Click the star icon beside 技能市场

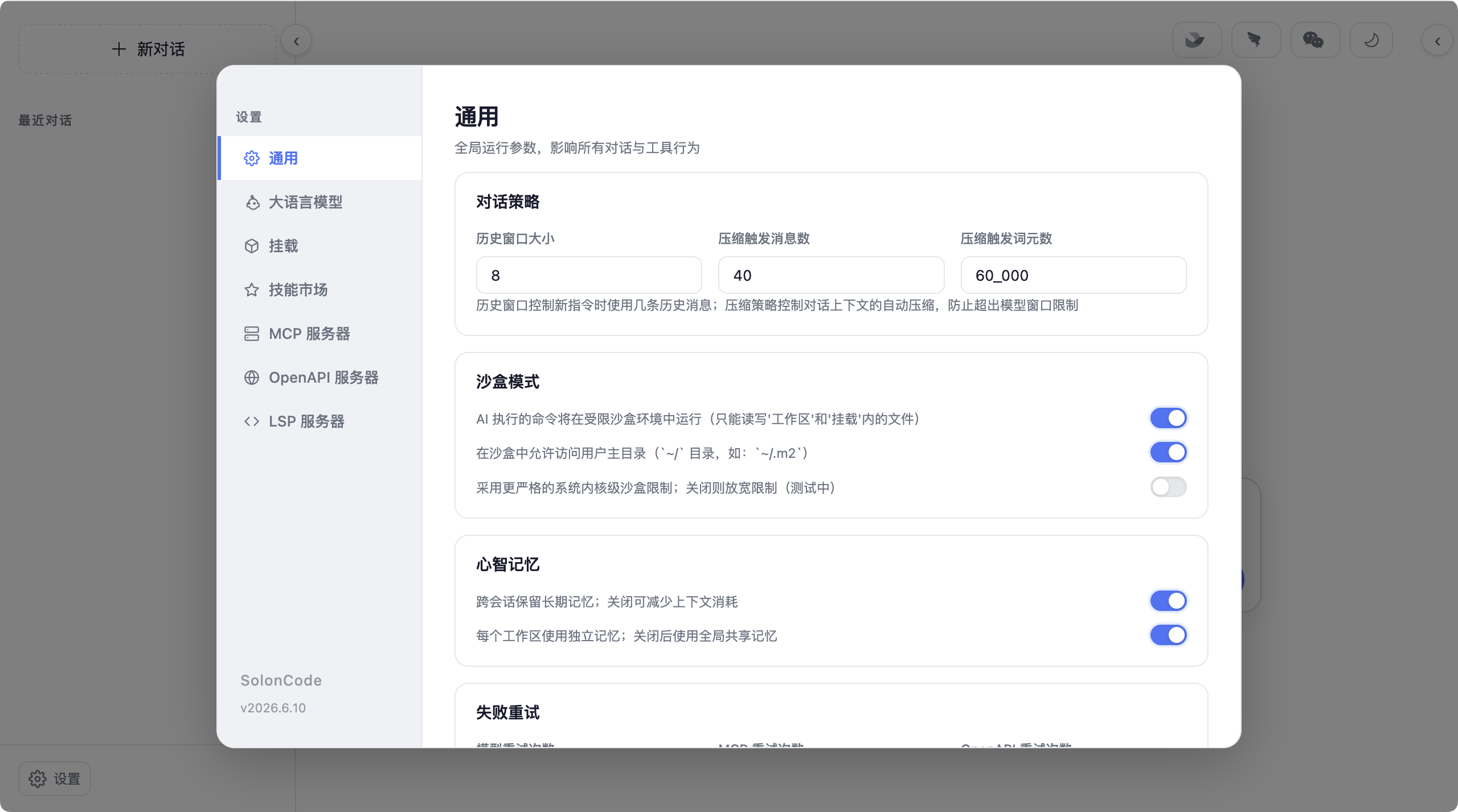pos(252,290)
